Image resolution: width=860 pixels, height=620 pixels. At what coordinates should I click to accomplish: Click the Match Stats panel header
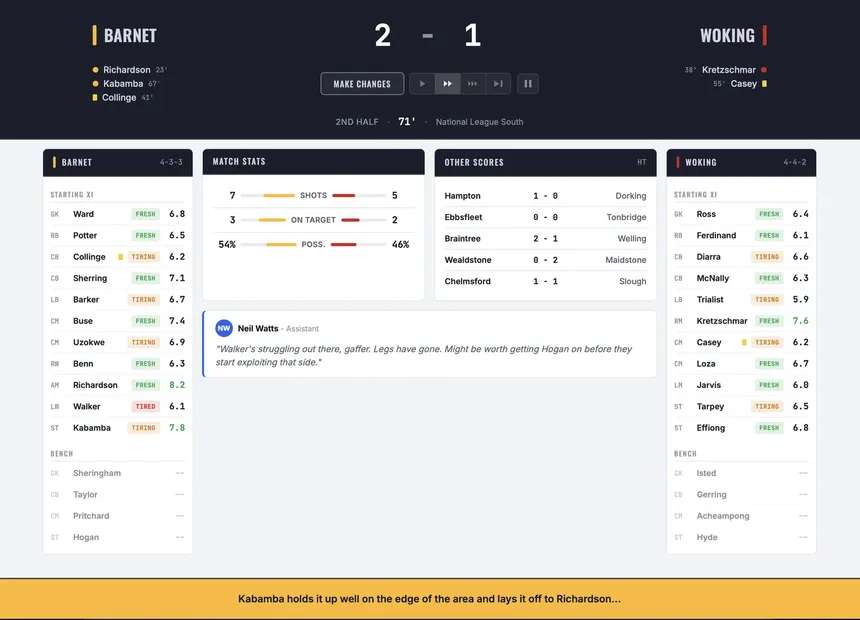pos(313,162)
